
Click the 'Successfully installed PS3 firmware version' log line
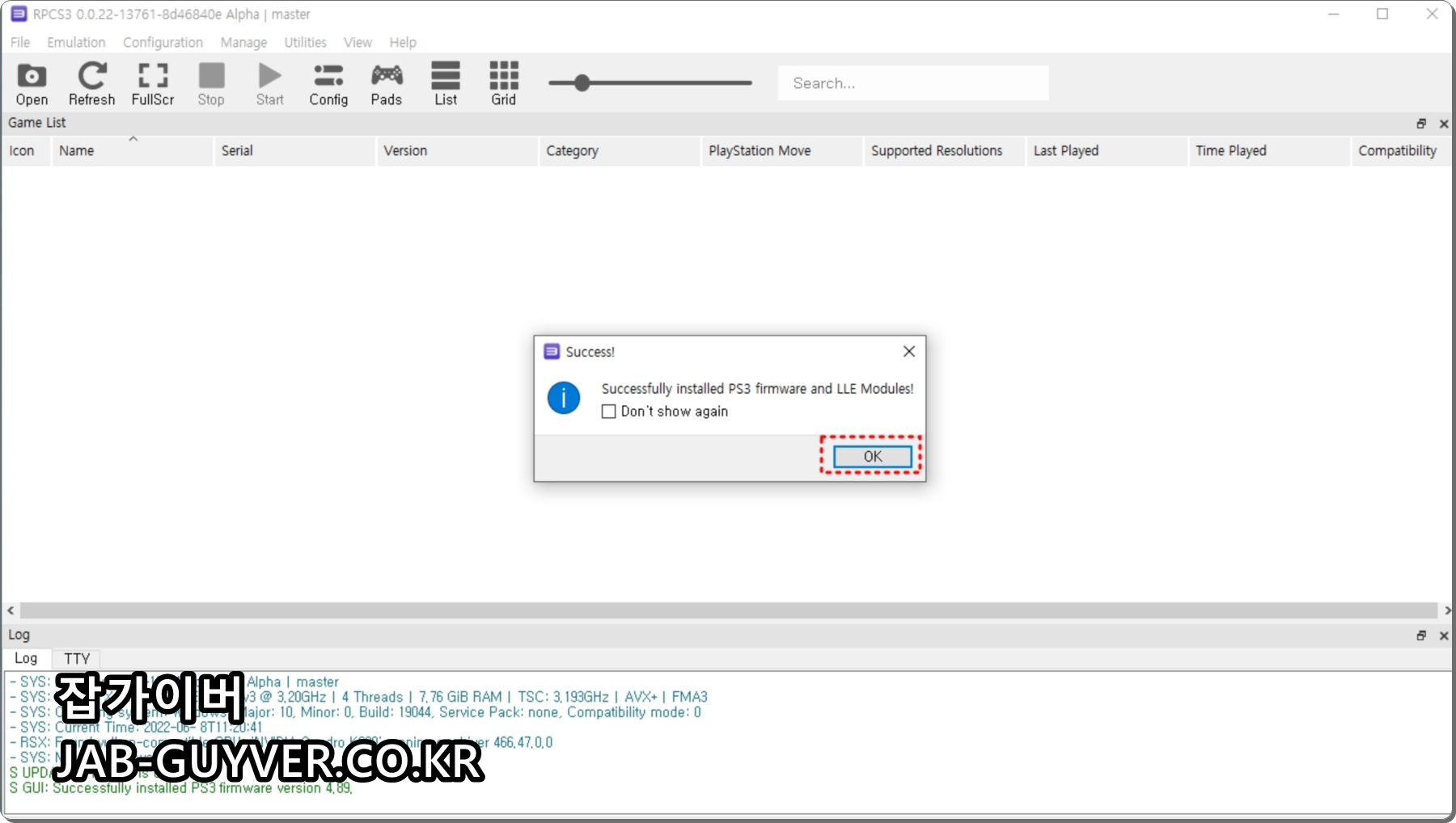[x=181, y=788]
